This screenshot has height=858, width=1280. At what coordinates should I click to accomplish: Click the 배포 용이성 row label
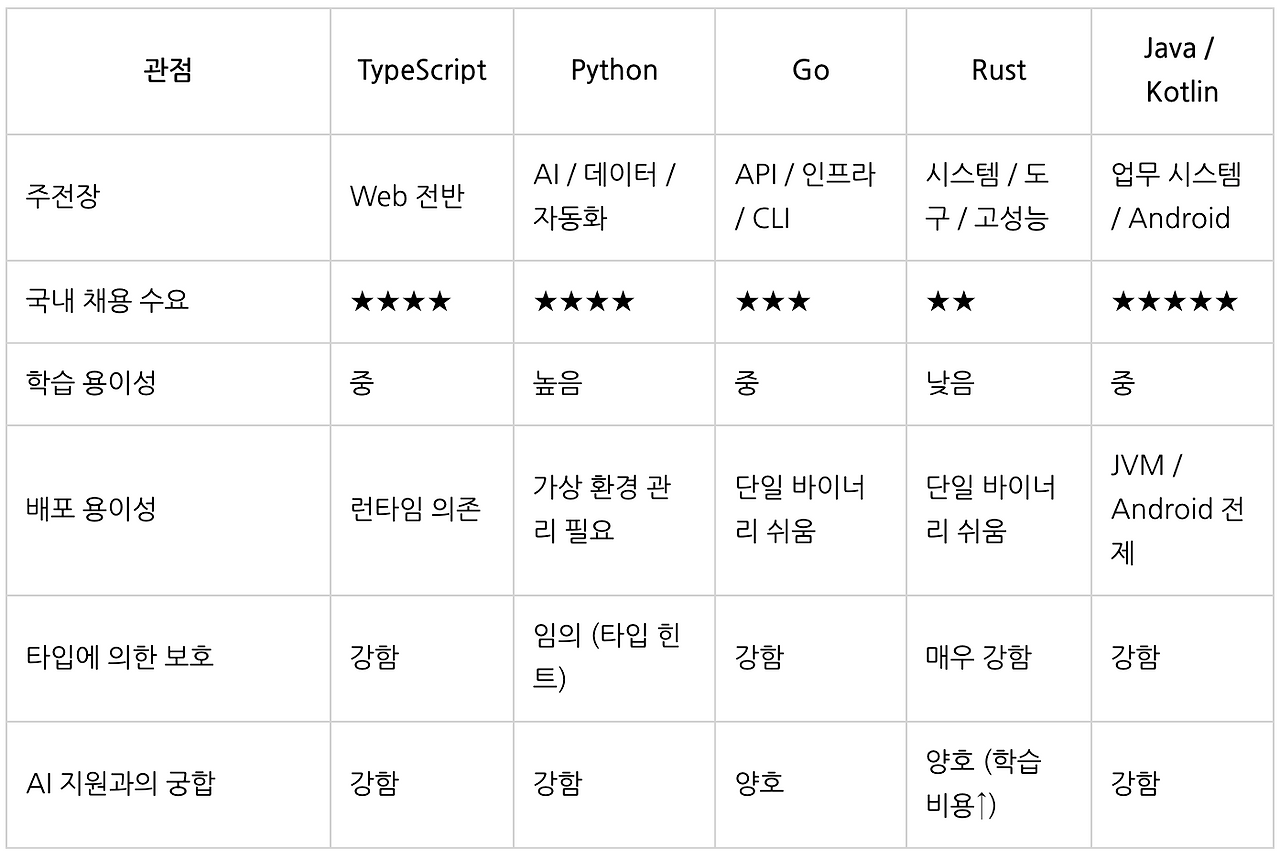click(90, 509)
